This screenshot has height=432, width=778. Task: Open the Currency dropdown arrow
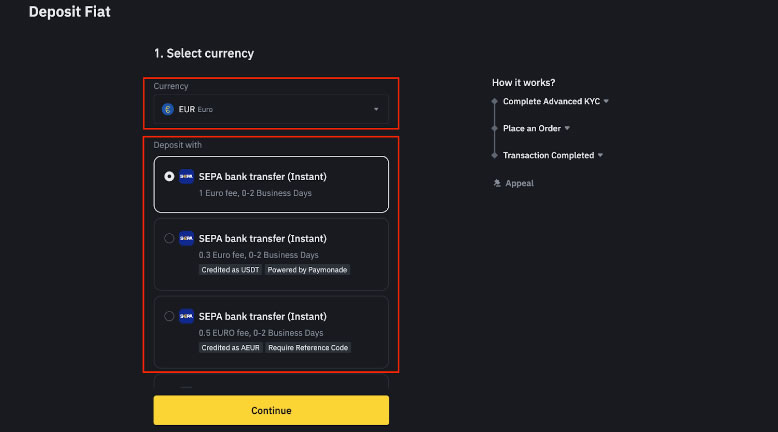tap(376, 109)
